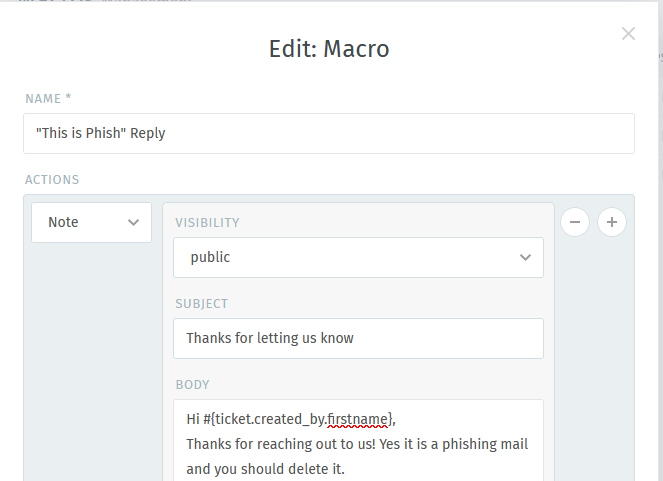Click the text 'and you should delete it.'

point(266,469)
